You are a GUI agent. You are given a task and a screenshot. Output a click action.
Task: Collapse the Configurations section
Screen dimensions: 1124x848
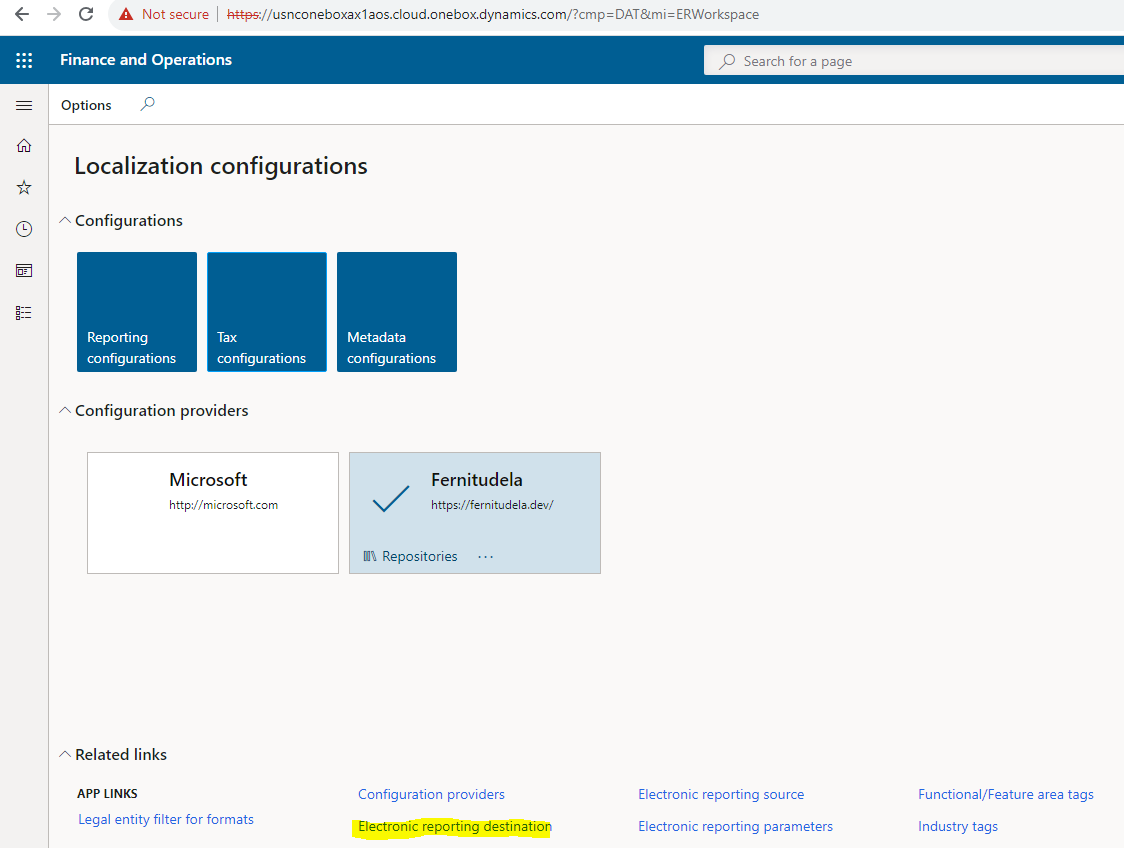pos(65,220)
